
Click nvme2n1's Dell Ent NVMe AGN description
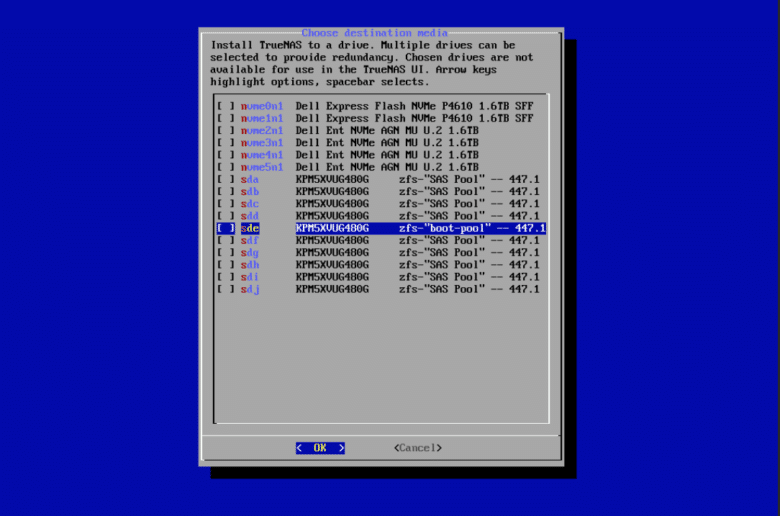[387, 130]
